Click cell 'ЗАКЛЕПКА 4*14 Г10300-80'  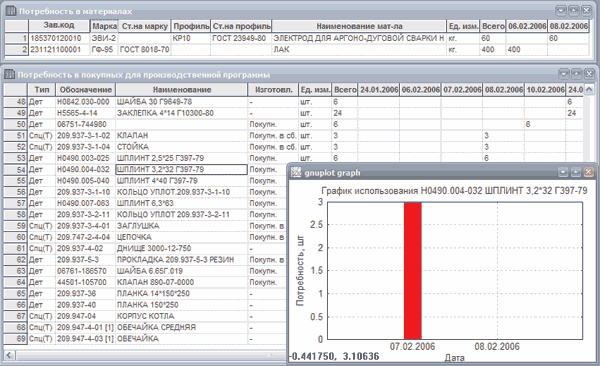click(x=182, y=113)
